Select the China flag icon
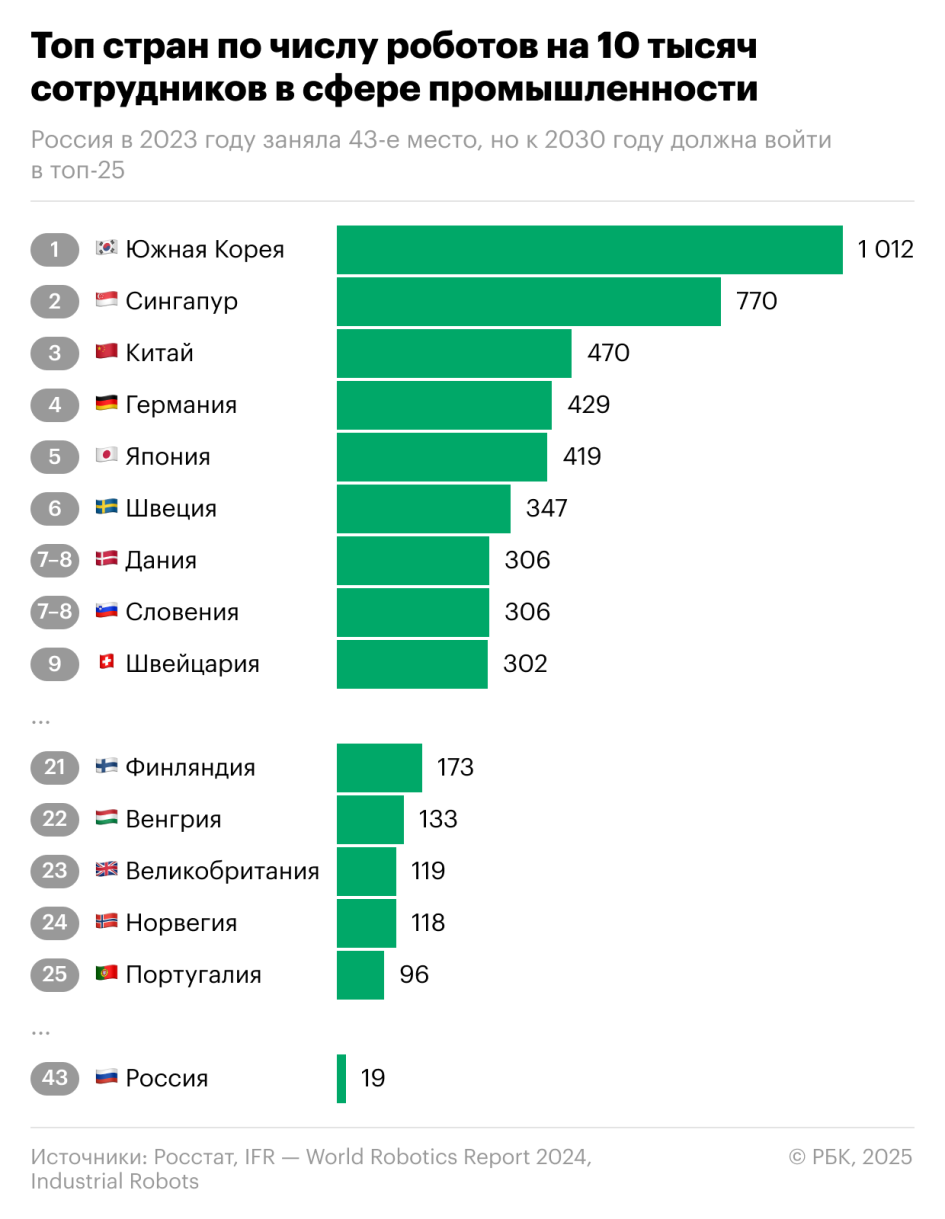945x1219 pixels. click(x=106, y=352)
